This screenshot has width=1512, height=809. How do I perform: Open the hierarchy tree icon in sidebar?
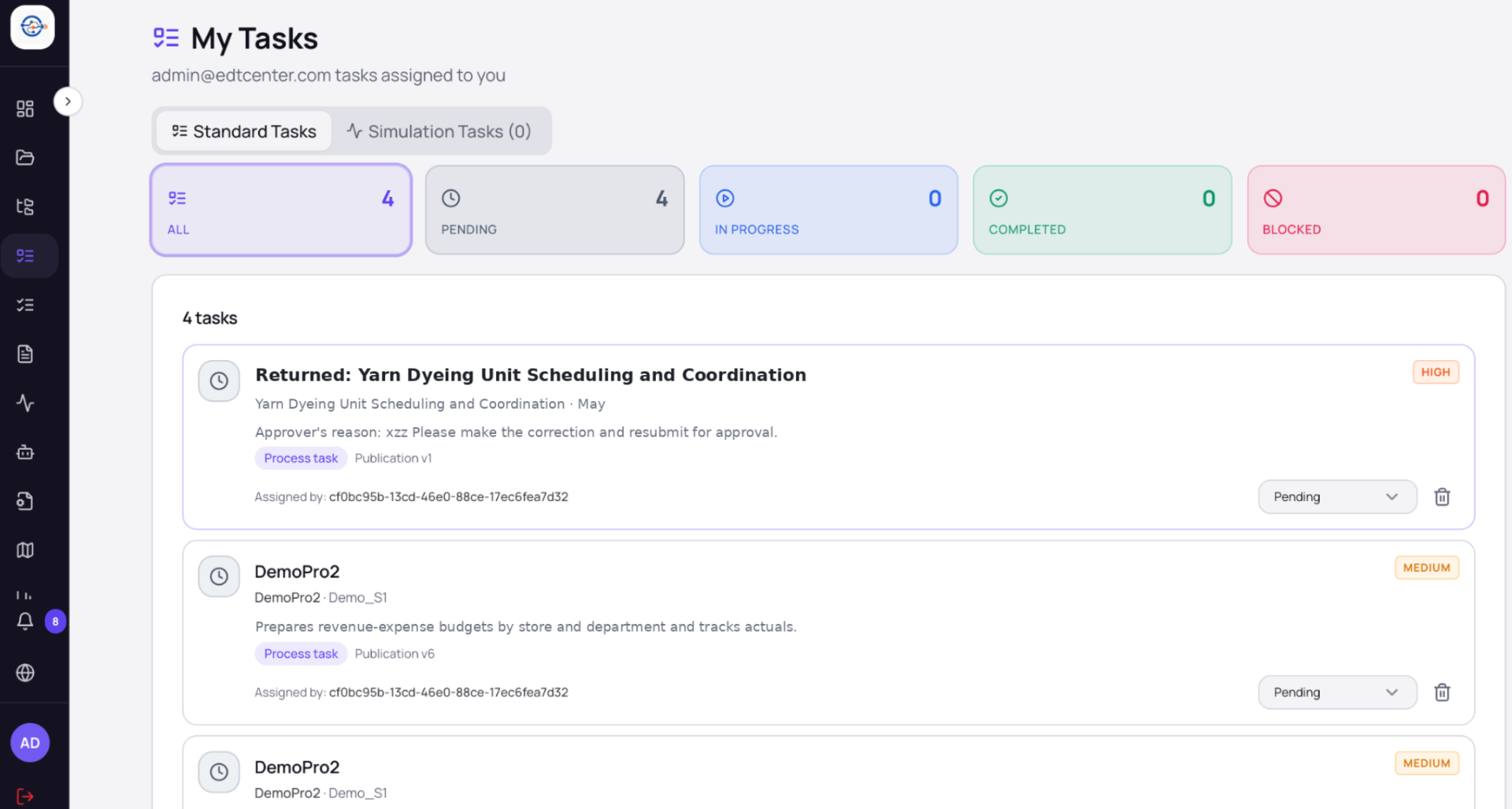(x=25, y=206)
